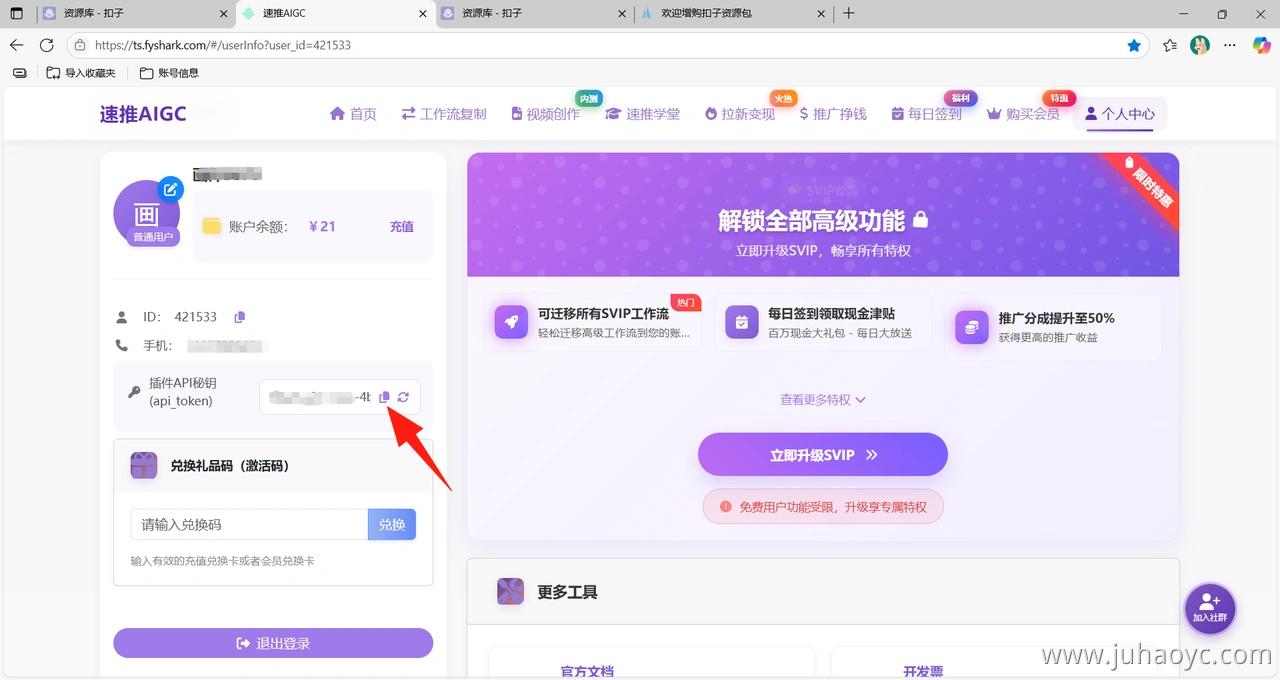Image resolution: width=1280 pixels, height=680 pixels.
Task: Click the browser address bar URL
Action: (222, 45)
